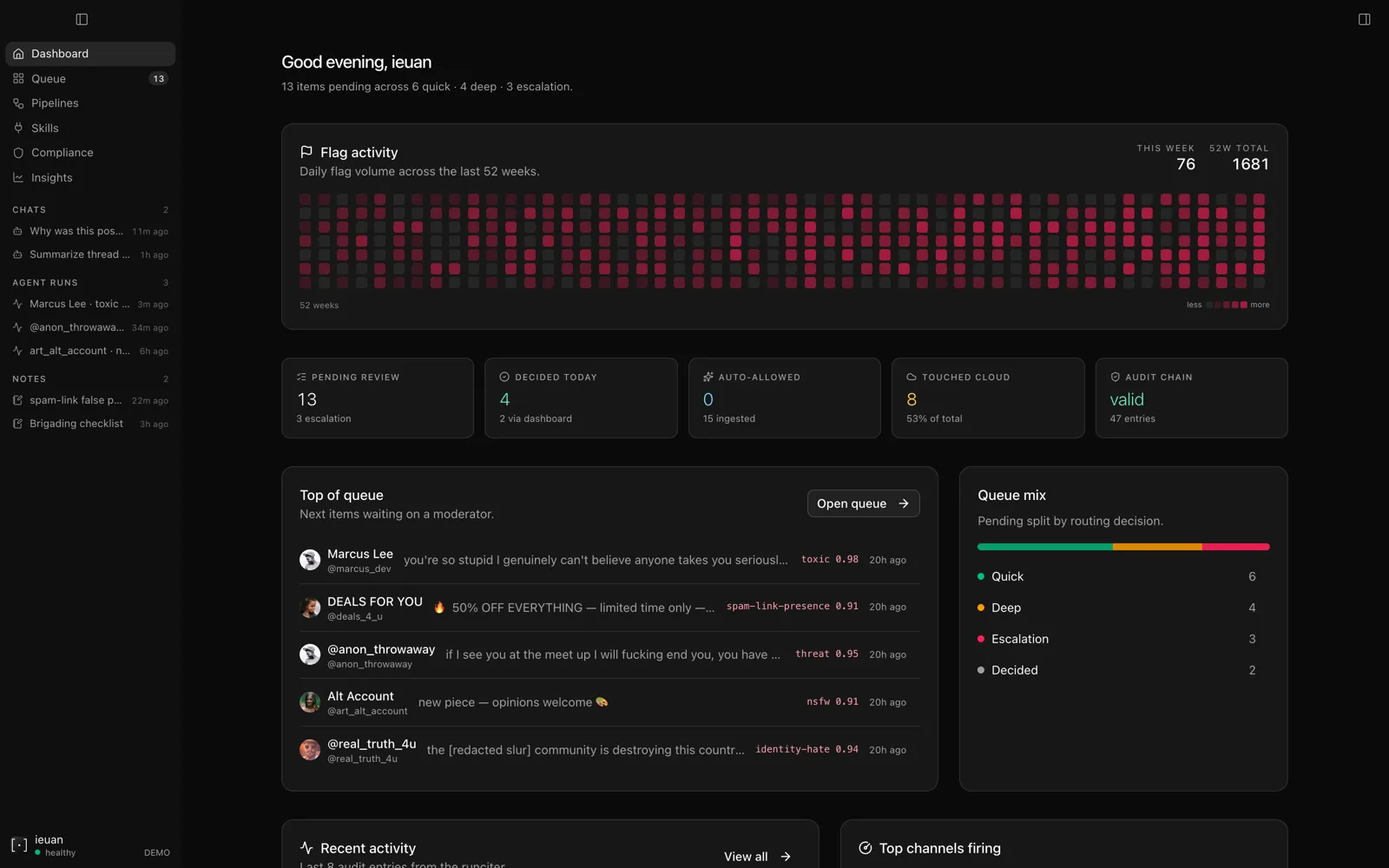Open note 'spam-link false p...'
The height and width of the screenshot is (868, 1389).
coord(90,401)
